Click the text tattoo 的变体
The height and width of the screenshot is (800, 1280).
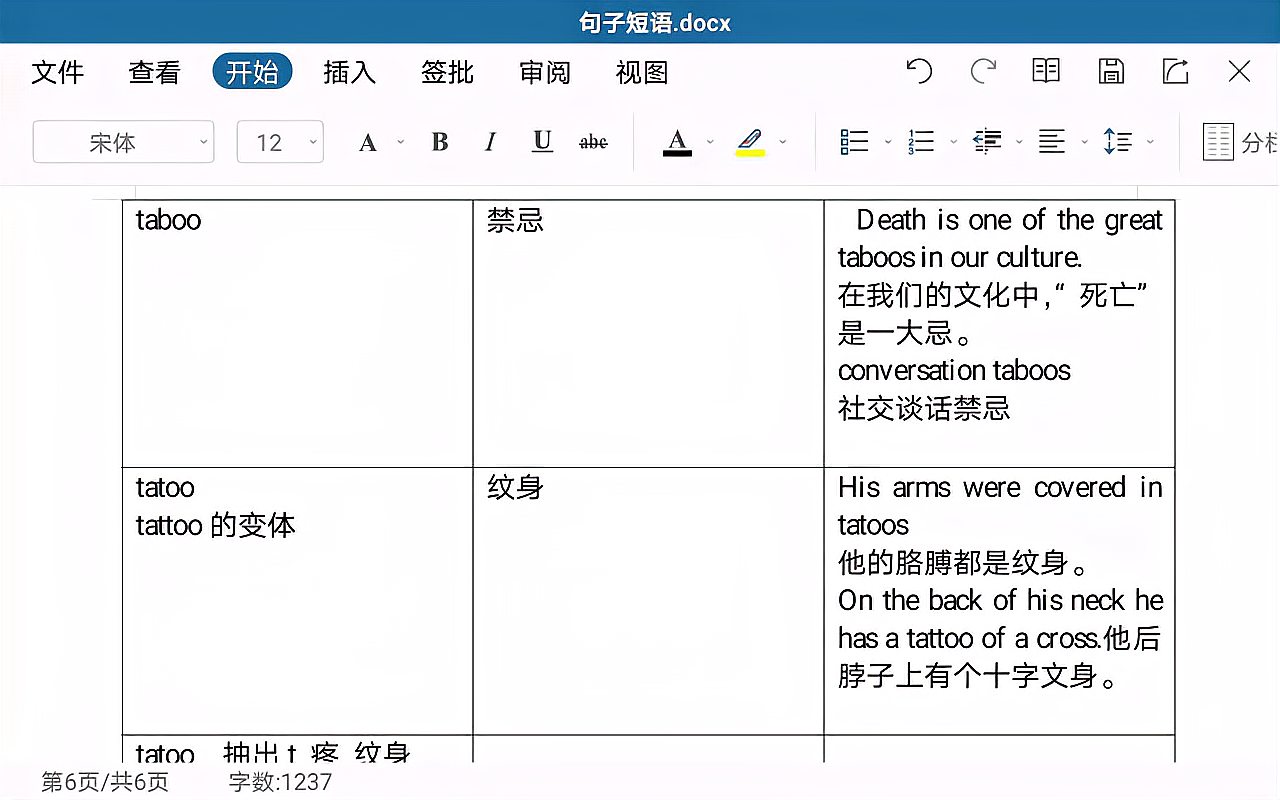(215, 526)
